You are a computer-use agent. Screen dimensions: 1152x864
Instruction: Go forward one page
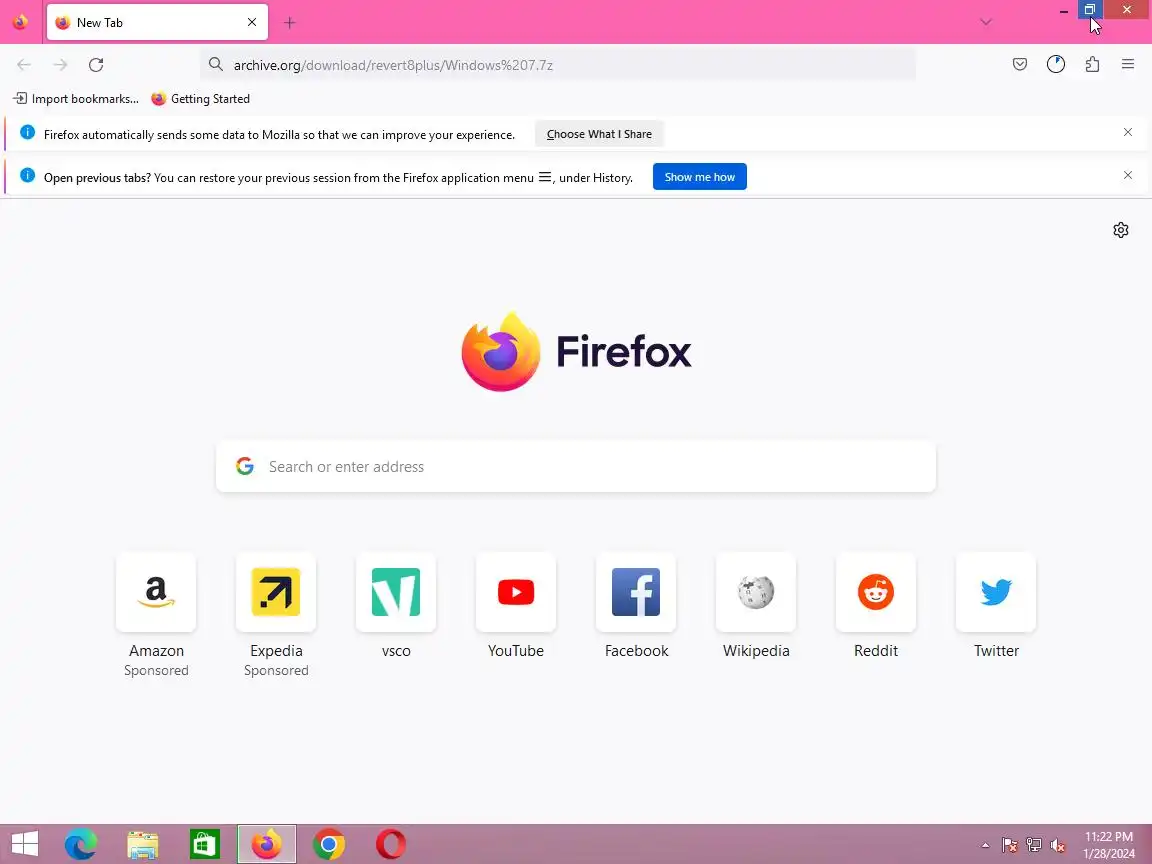pos(60,65)
